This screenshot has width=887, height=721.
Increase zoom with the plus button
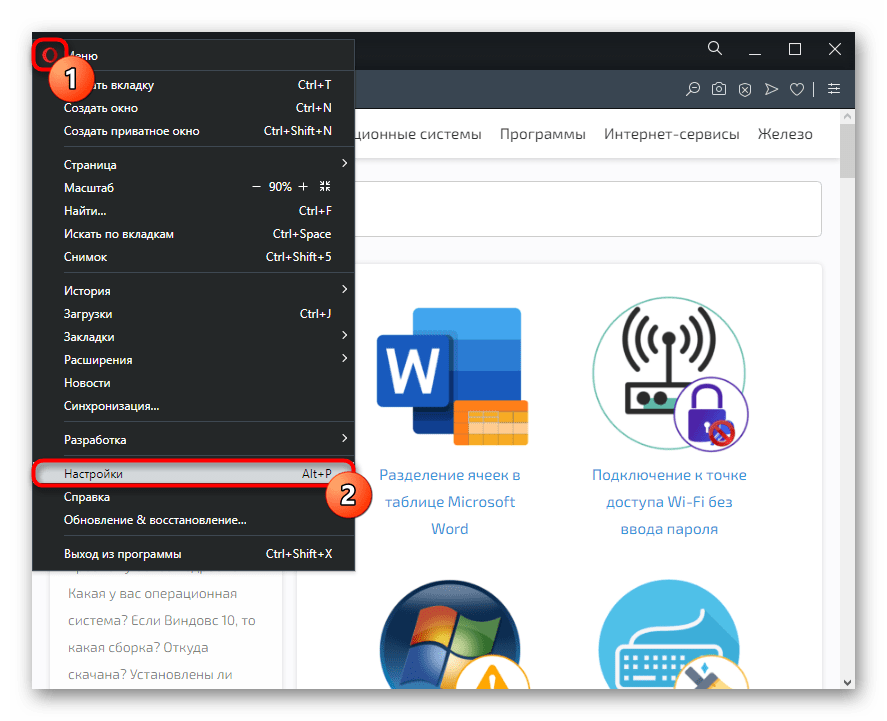(x=303, y=187)
